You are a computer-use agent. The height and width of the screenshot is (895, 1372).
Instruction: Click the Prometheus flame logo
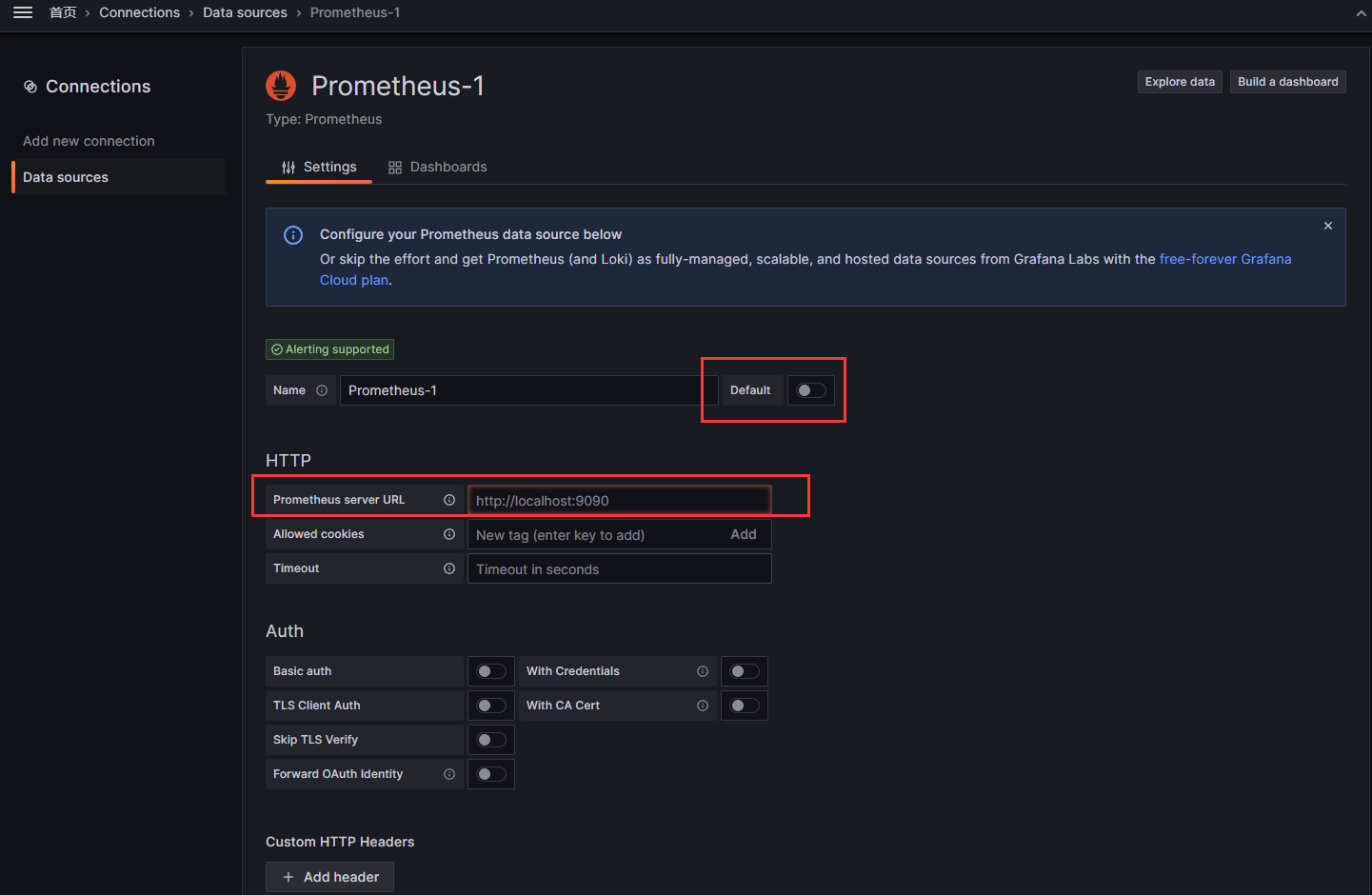tap(281, 86)
